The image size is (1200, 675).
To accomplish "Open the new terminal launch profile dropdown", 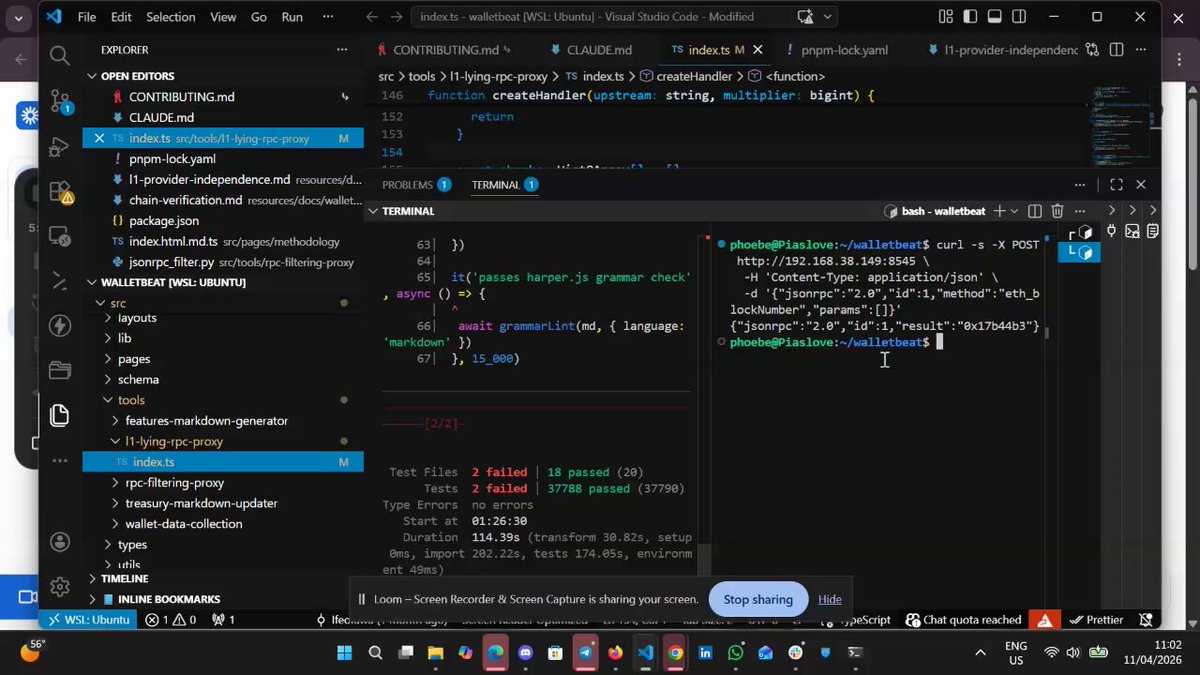I will 1014,211.
